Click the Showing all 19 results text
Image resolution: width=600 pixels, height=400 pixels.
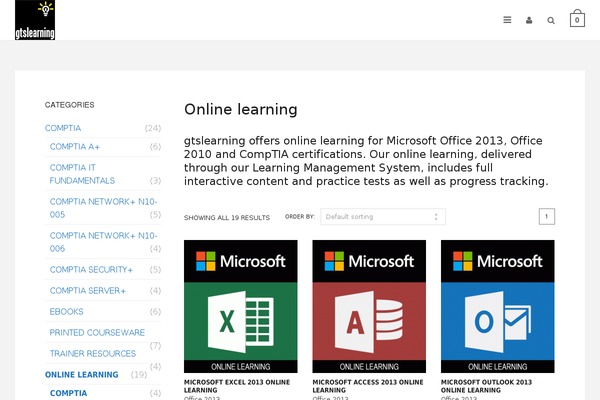click(227, 218)
